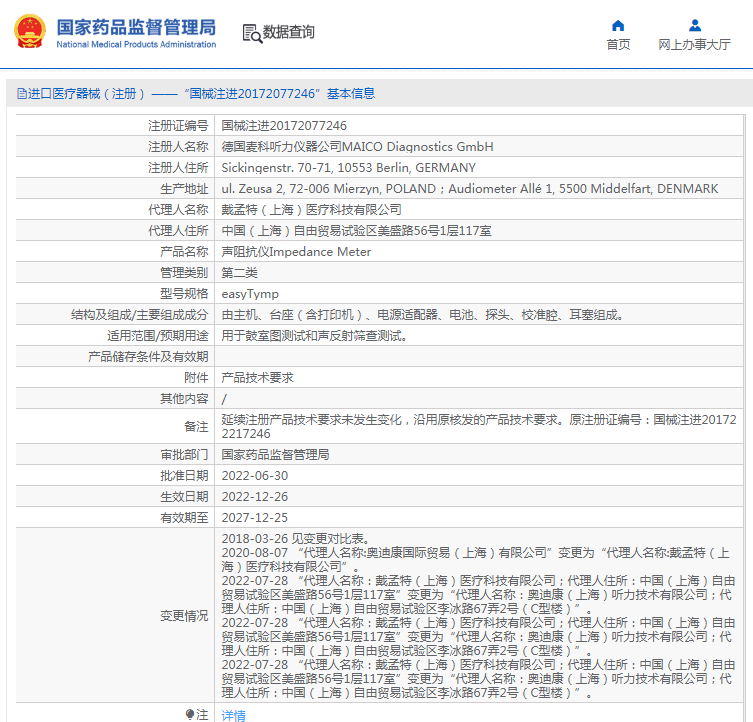The image size is (753, 722).
Task: Click the registration number 国械注进20172077246 value
Action: point(284,126)
